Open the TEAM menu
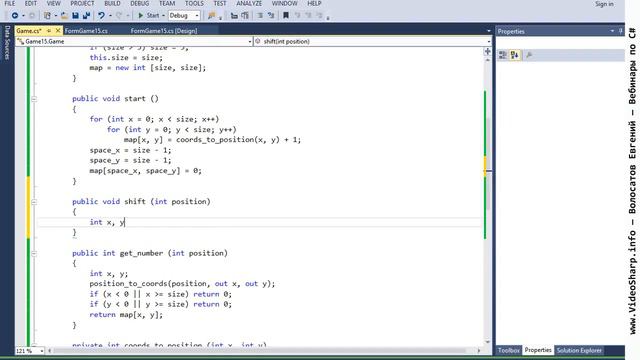This screenshot has width=640, height=360. 167,3
